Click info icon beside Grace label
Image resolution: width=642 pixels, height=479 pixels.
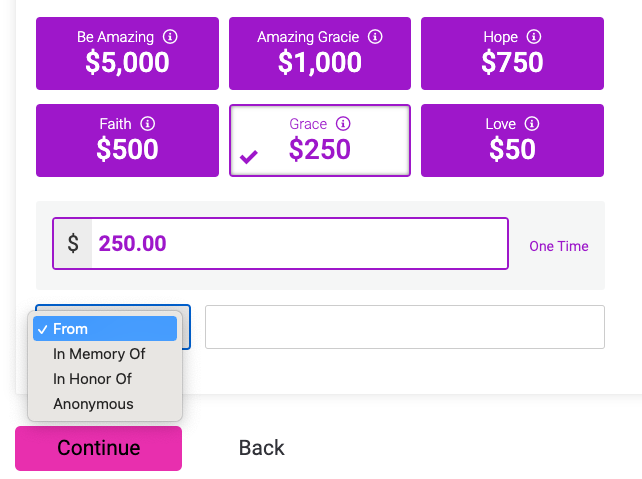point(343,124)
